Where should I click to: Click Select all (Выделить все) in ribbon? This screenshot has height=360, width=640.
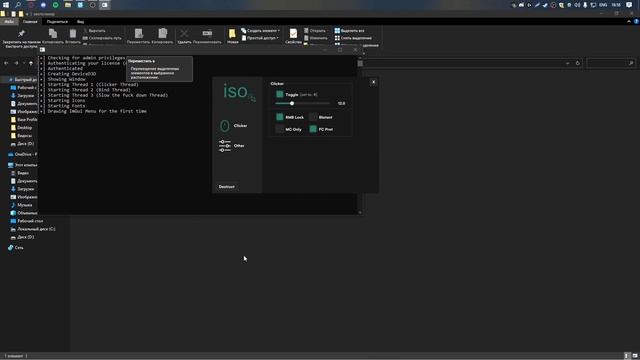[x=349, y=31]
